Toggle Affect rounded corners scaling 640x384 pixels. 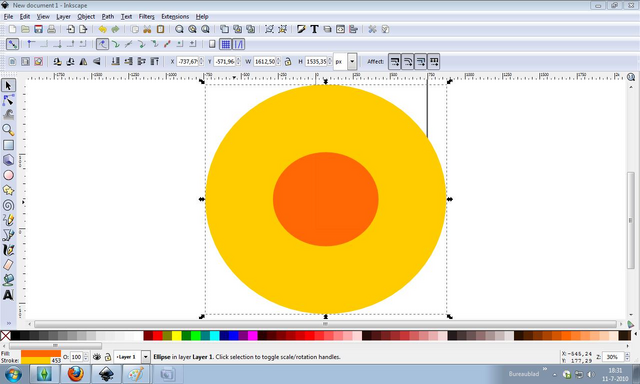(x=407, y=62)
